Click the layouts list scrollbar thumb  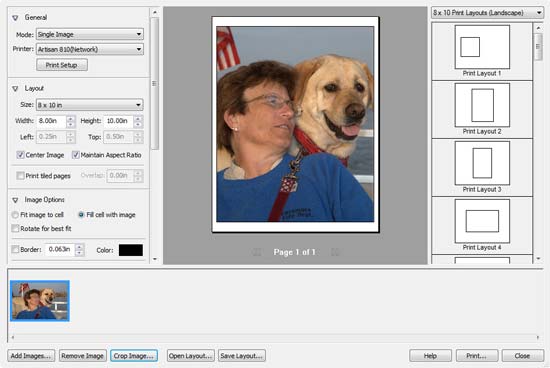point(538,47)
